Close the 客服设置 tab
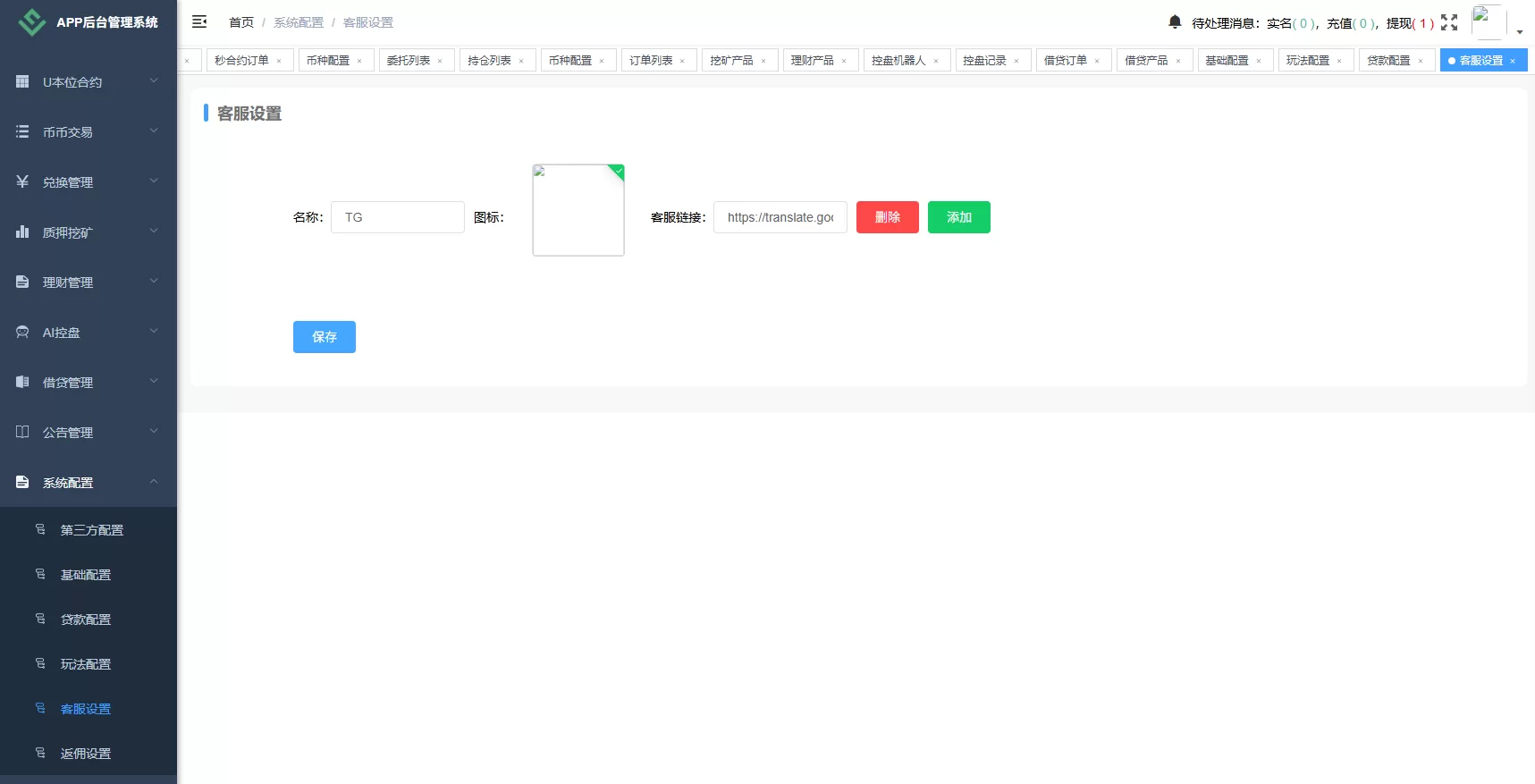Image resolution: width=1535 pixels, height=784 pixels. [x=1513, y=61]
